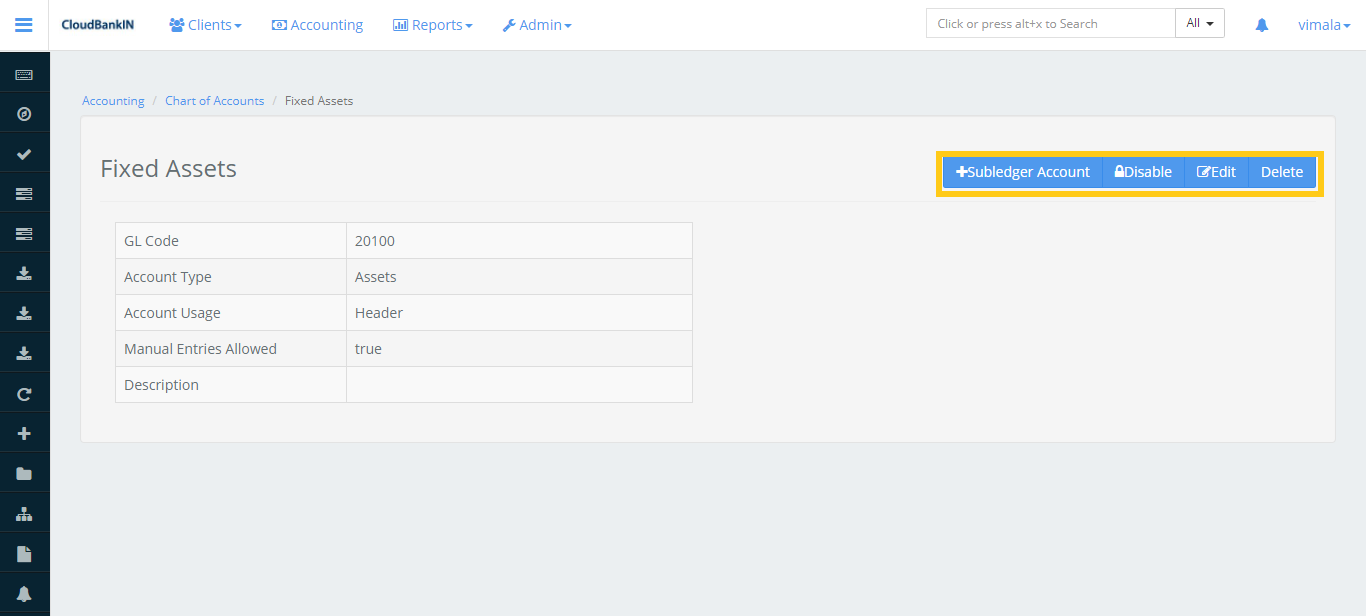
Task: Click the org chart hierarchy sidebar icon
Action: (x=24, y=512)
